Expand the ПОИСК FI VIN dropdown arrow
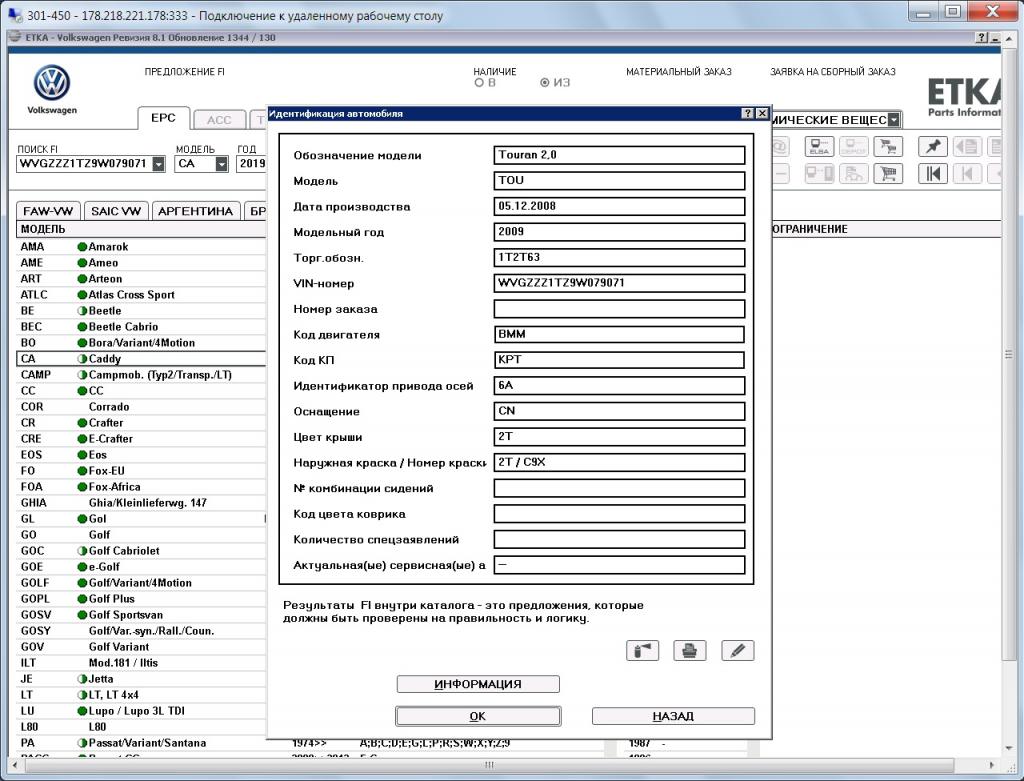Image resolution: width=1024 pixels, height=781 pixels. tap(159, 164)
